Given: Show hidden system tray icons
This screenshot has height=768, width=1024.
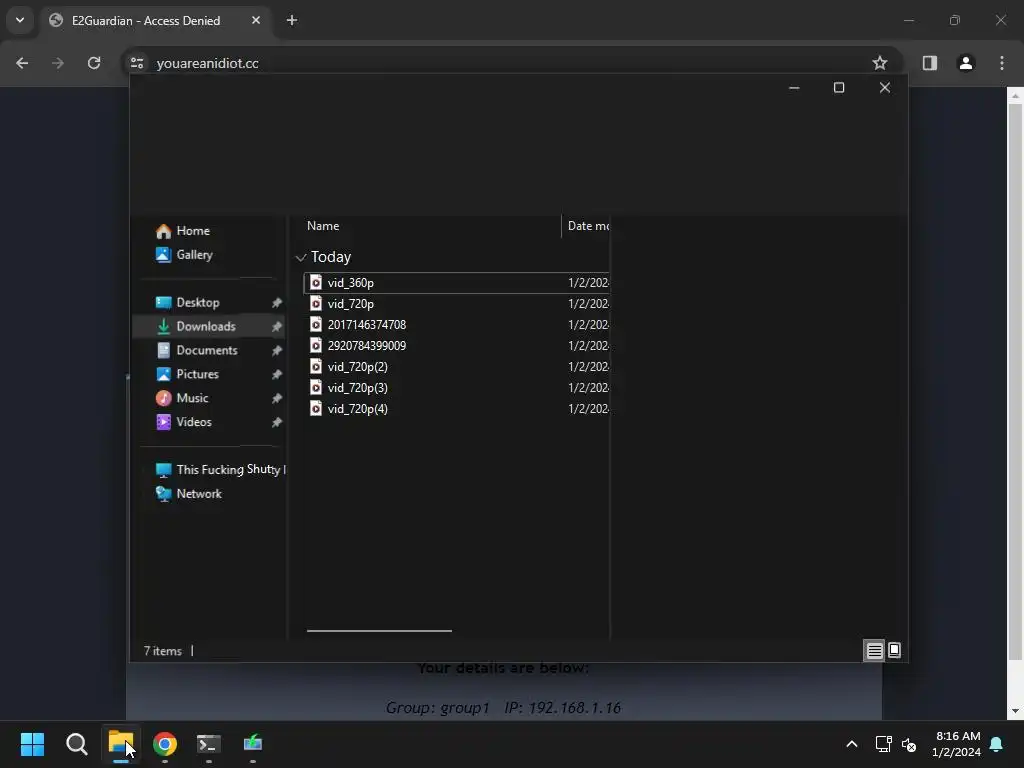Looking at the screenshot, I should tap(852, 744).
